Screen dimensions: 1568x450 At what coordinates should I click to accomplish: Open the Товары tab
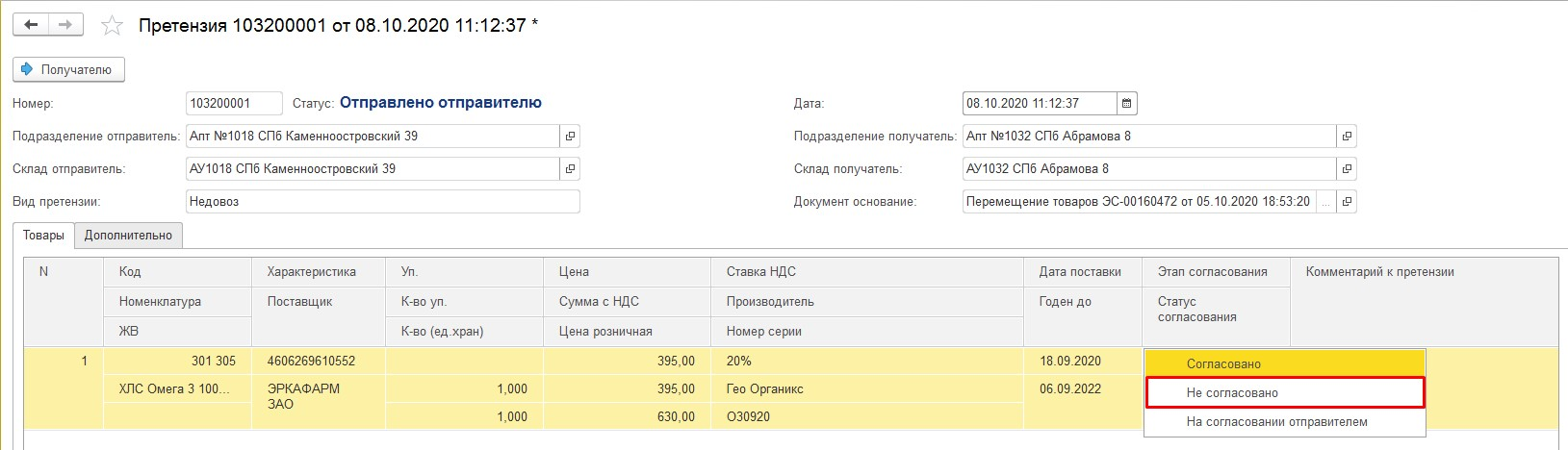pos(43,236)
